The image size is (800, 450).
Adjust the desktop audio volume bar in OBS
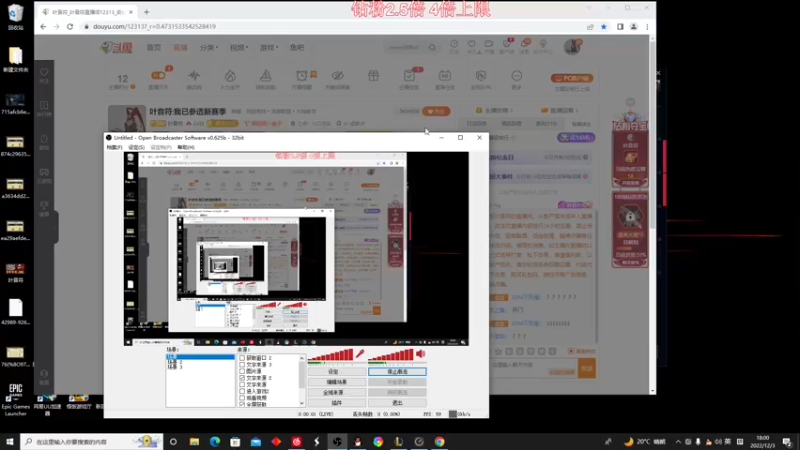(x=391, y=356)
